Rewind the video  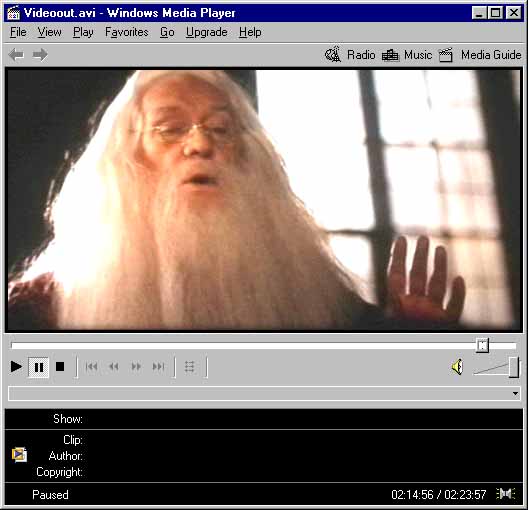pyautogui.click(x=113, y=366)
